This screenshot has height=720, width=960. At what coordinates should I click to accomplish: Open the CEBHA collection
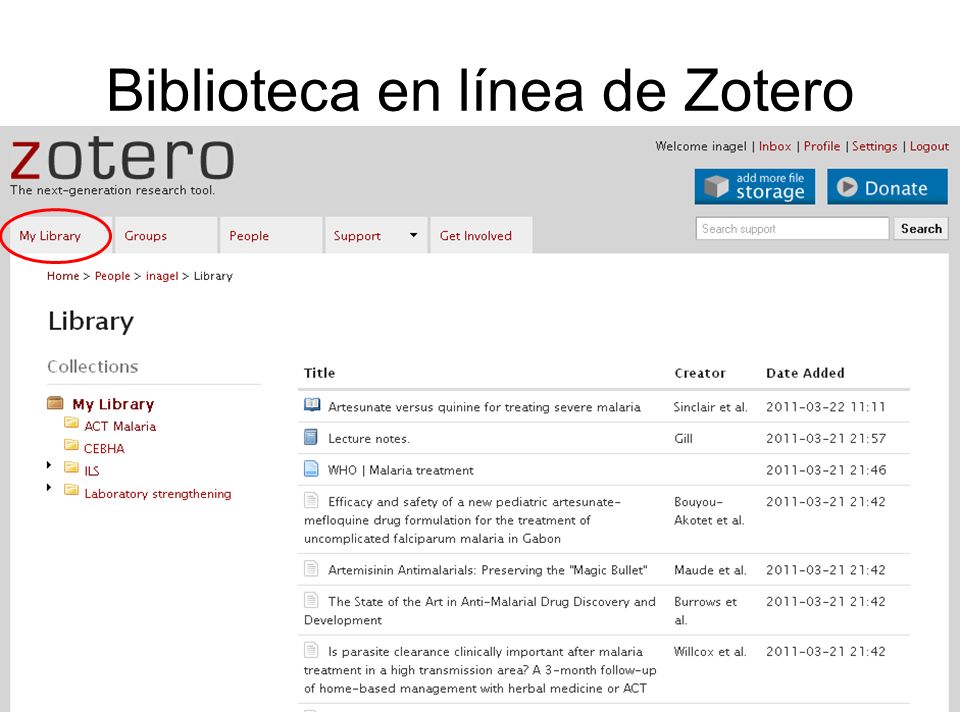[x=104, y=448]
